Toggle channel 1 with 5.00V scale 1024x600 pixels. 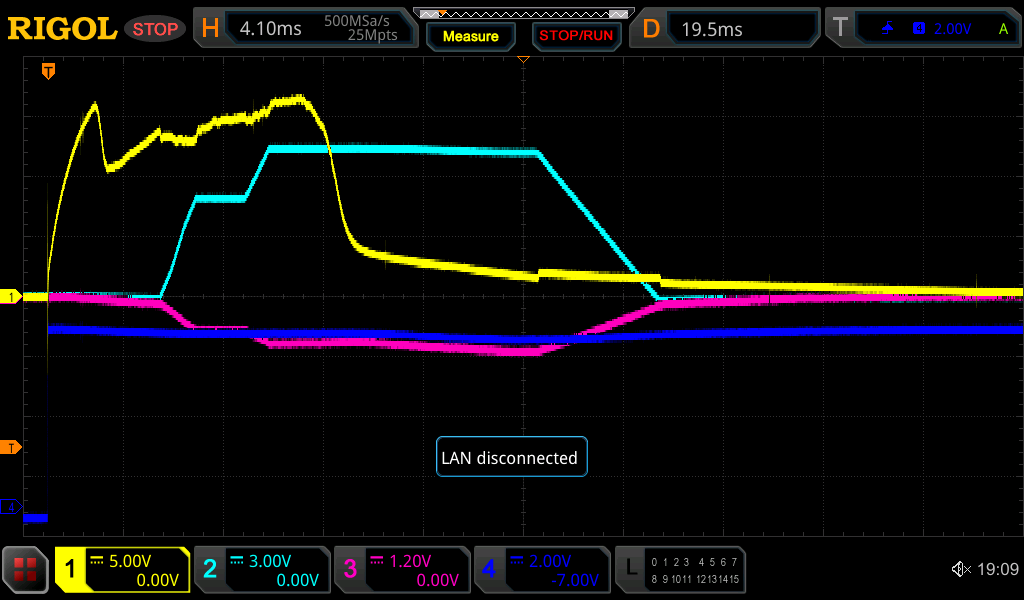[123, 570]
